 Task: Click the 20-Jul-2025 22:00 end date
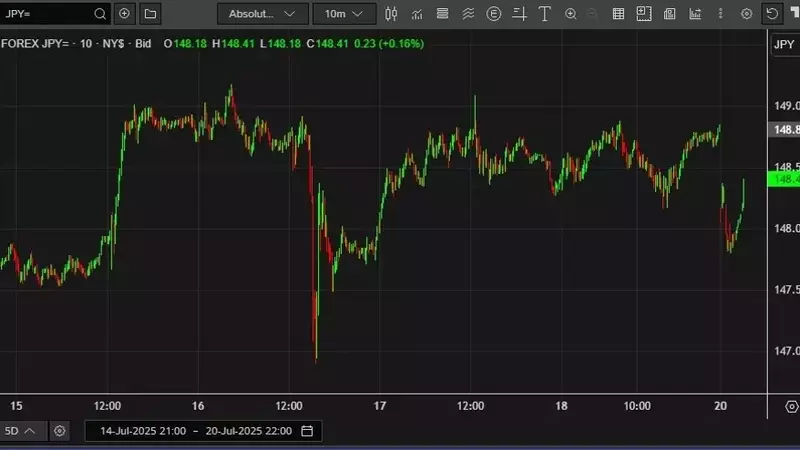[x=249, y=431]
